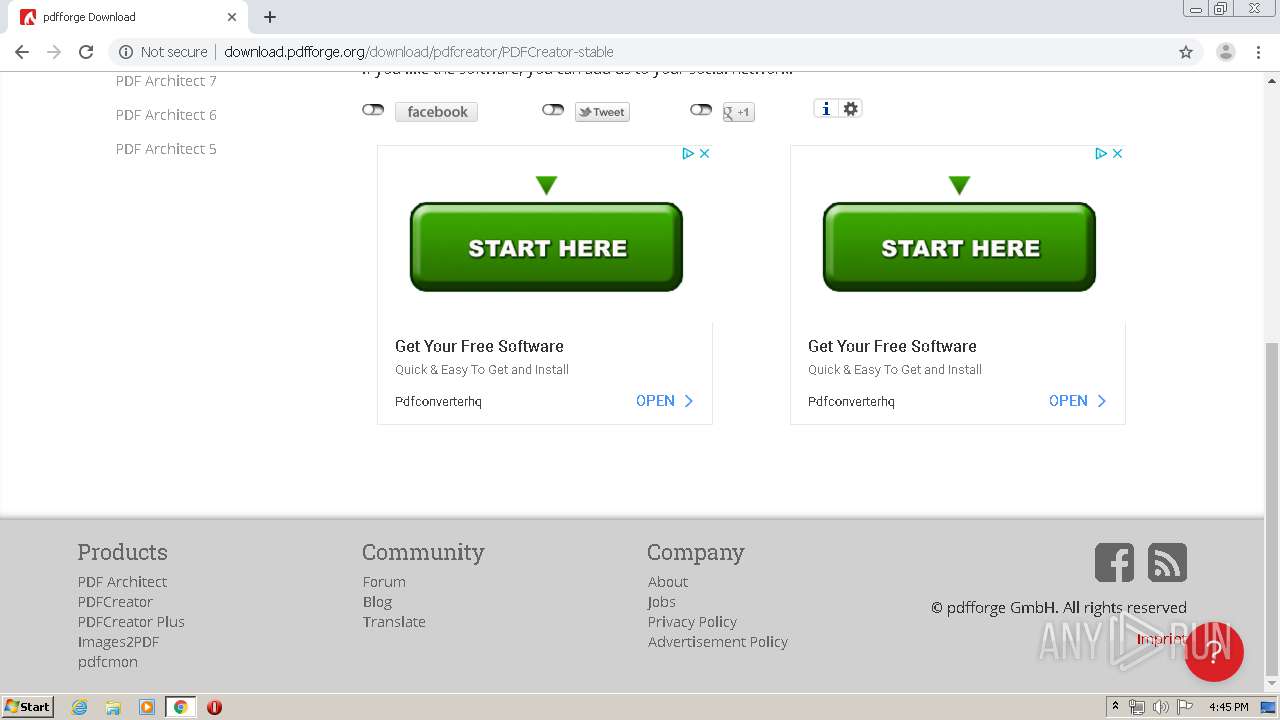Open PDFCreator Plus footer link
Screen dimensions: 1280x720
(131, 622)
